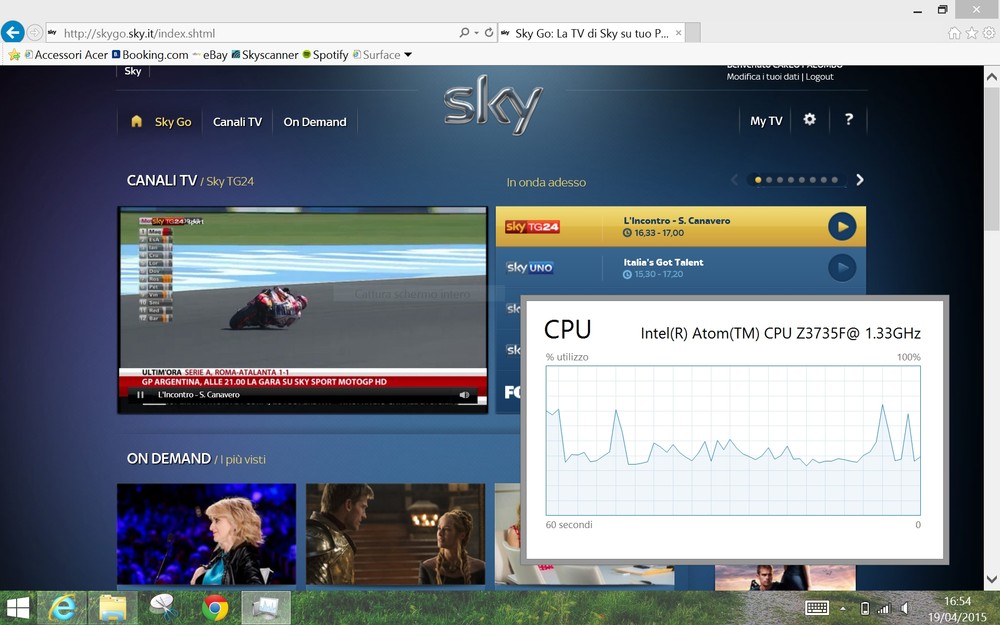Open the browser Favorites star icon
Image resolution: width=1000 pixels, height=625 pixels.
coord(972,33)
